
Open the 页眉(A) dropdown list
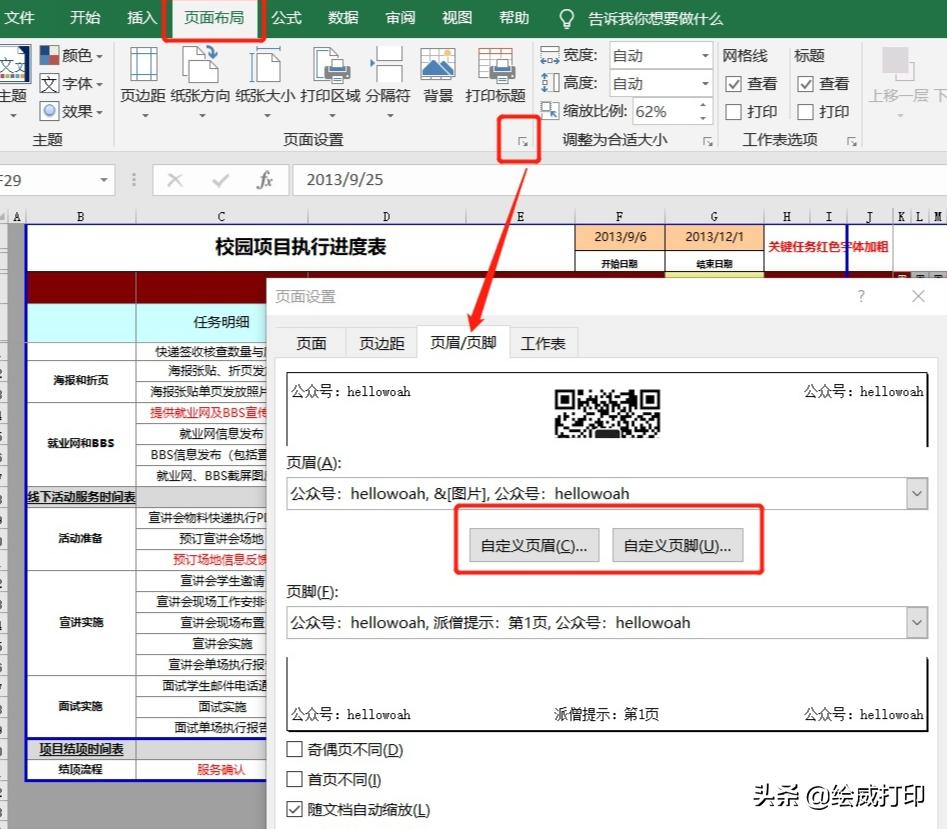[x=917, y=493]
